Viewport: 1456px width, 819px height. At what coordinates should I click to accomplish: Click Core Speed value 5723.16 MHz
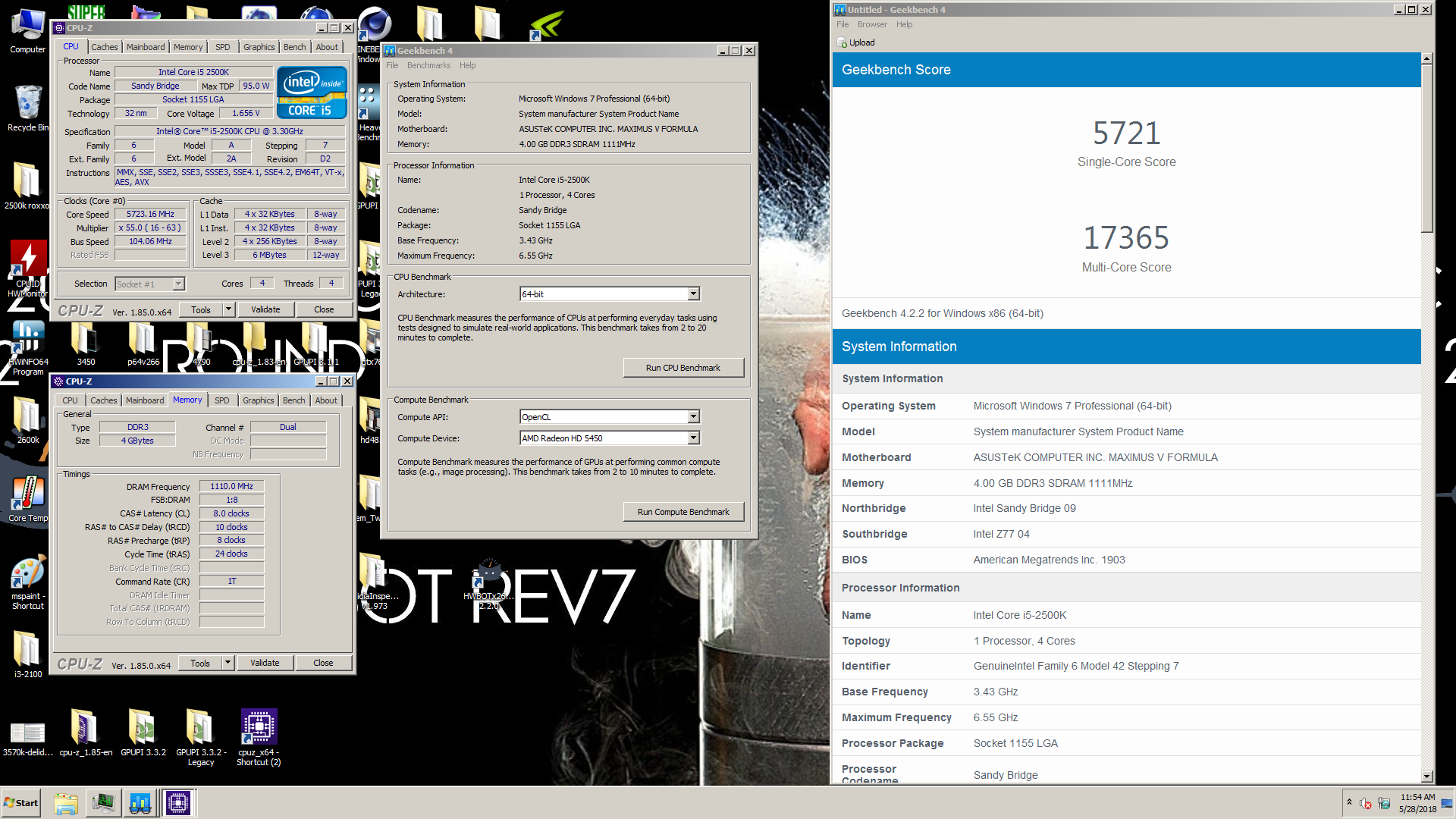pos(150,214)
